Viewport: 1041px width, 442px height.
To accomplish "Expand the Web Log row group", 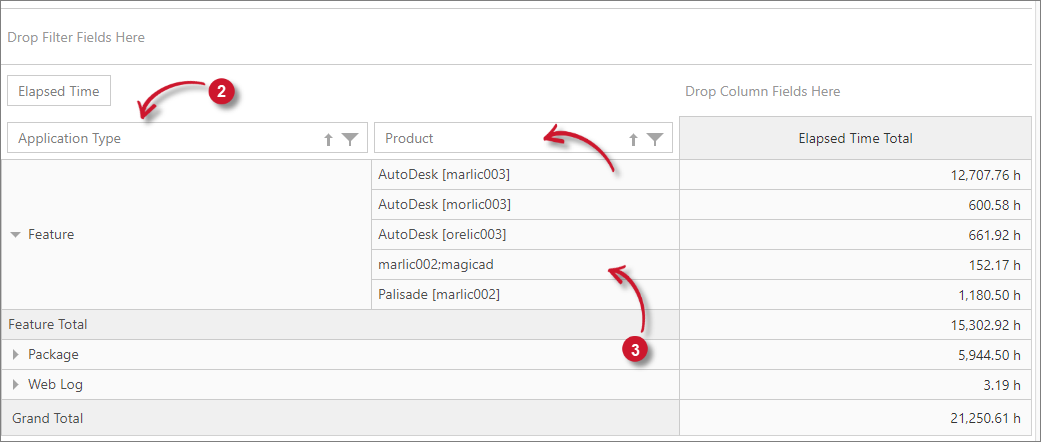I will (17, 384).
